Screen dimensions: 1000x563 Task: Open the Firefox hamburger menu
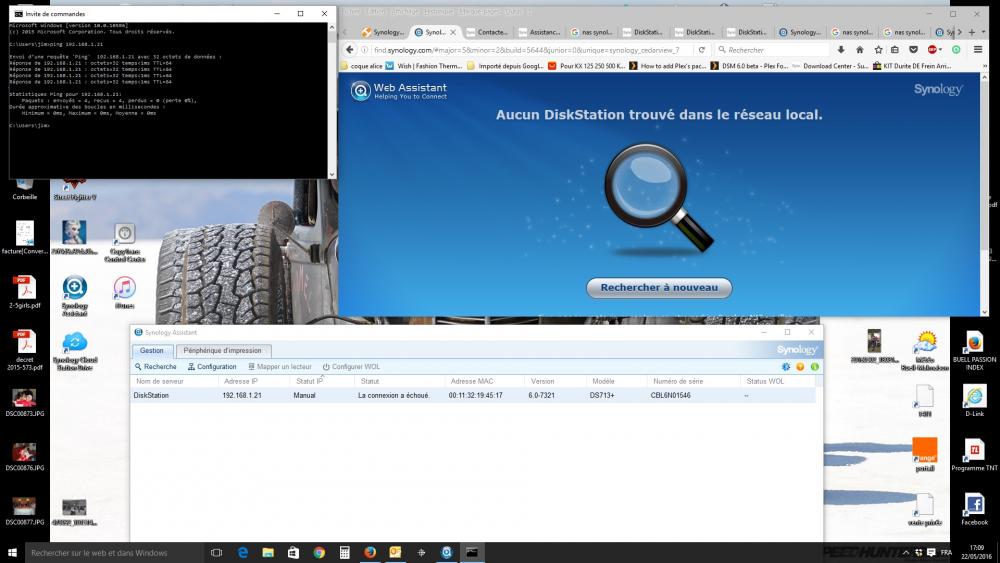978,50
